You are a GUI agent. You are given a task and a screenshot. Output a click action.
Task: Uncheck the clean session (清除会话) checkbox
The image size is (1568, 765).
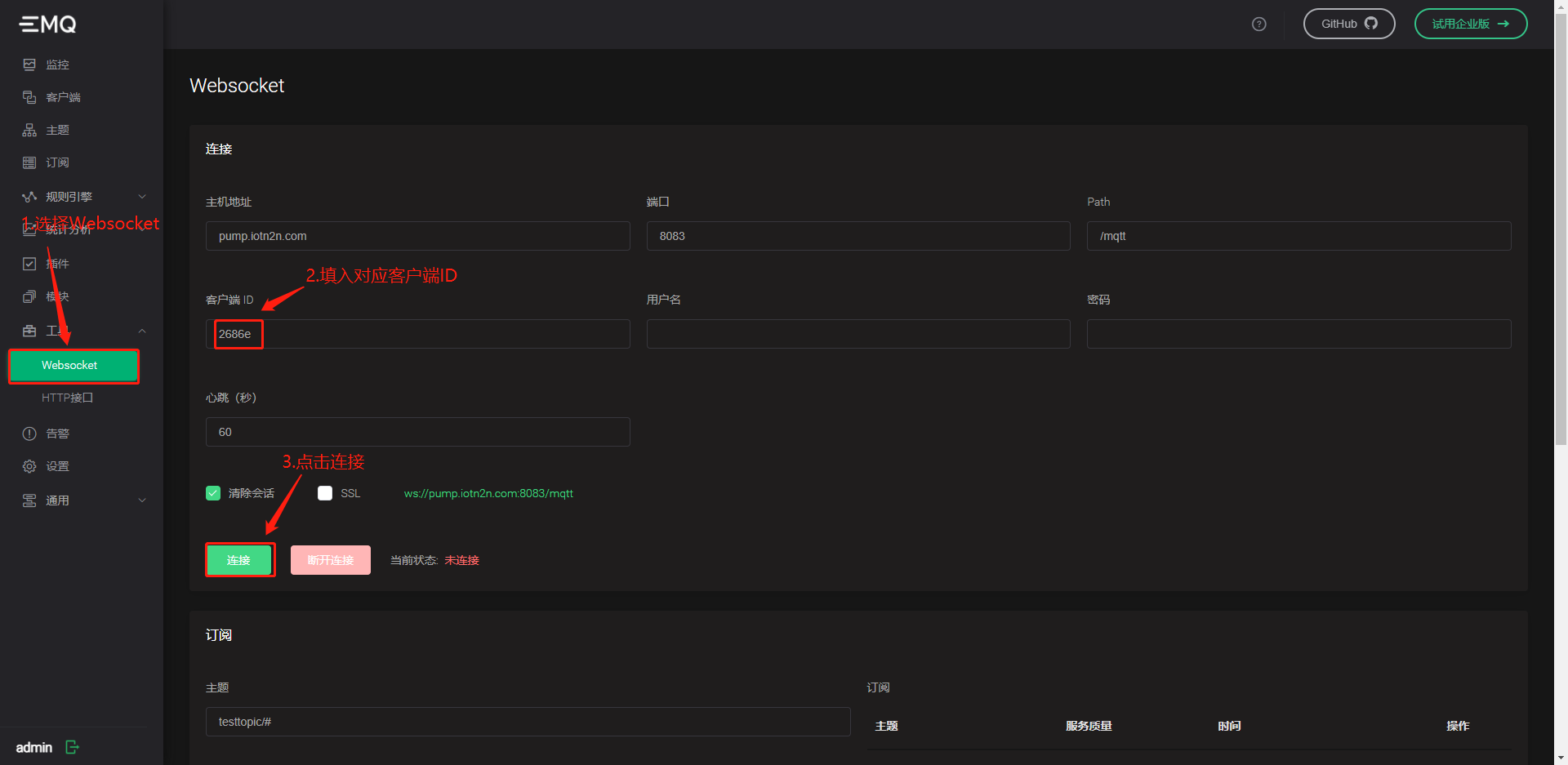[x=213, y=493]
